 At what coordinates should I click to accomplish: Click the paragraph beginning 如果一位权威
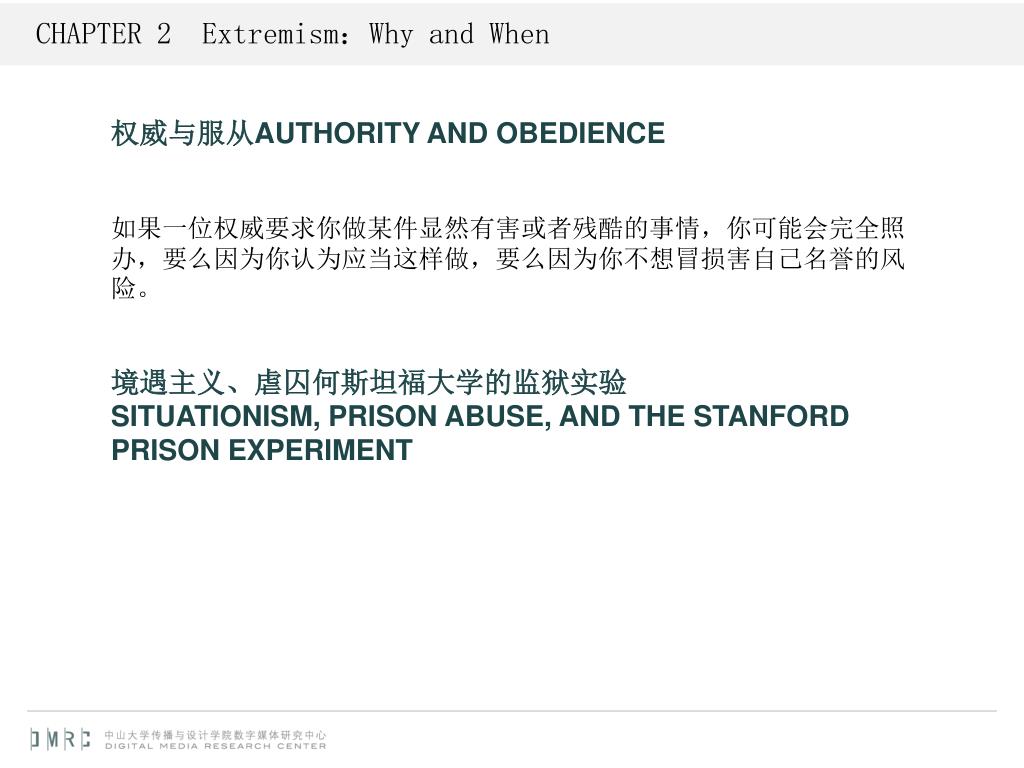click(x=508, y=258)
